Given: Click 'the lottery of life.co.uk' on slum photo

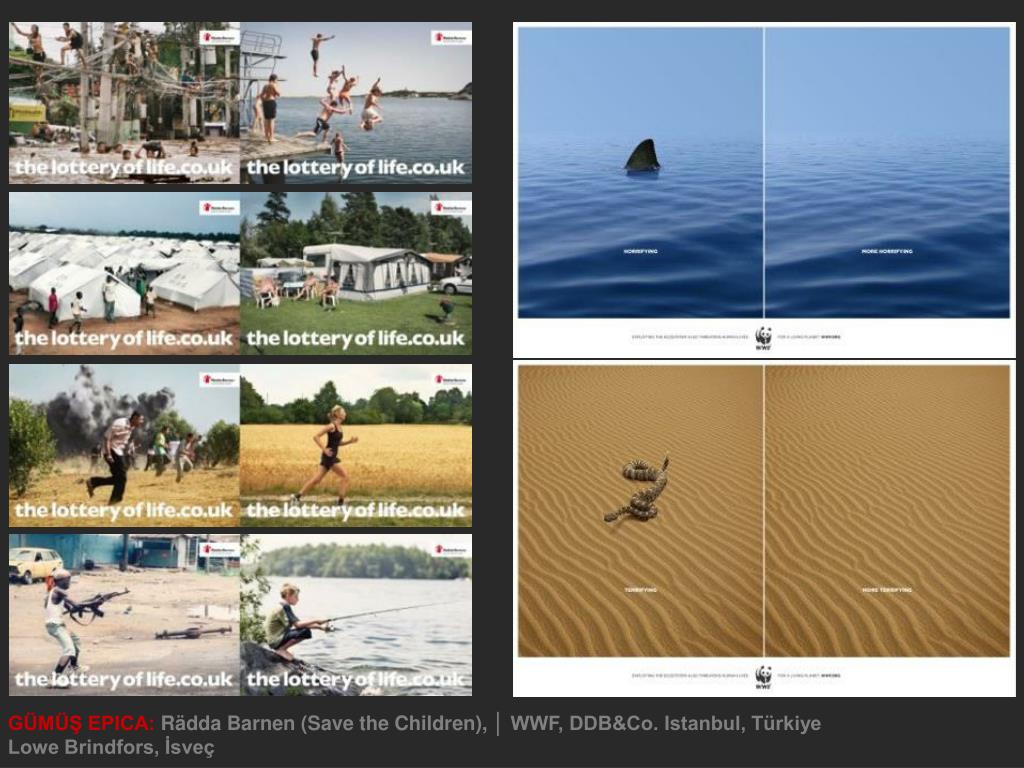Looking at the screenshot, I should point(123,168).
